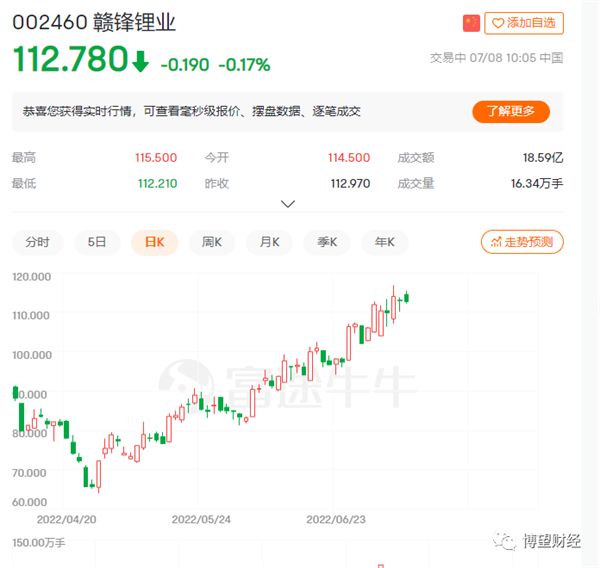Image resolution: width=600 pixels, height=568 pixels.
Task: Click turnover amount 18.59亿
Action: click(543, 158)
